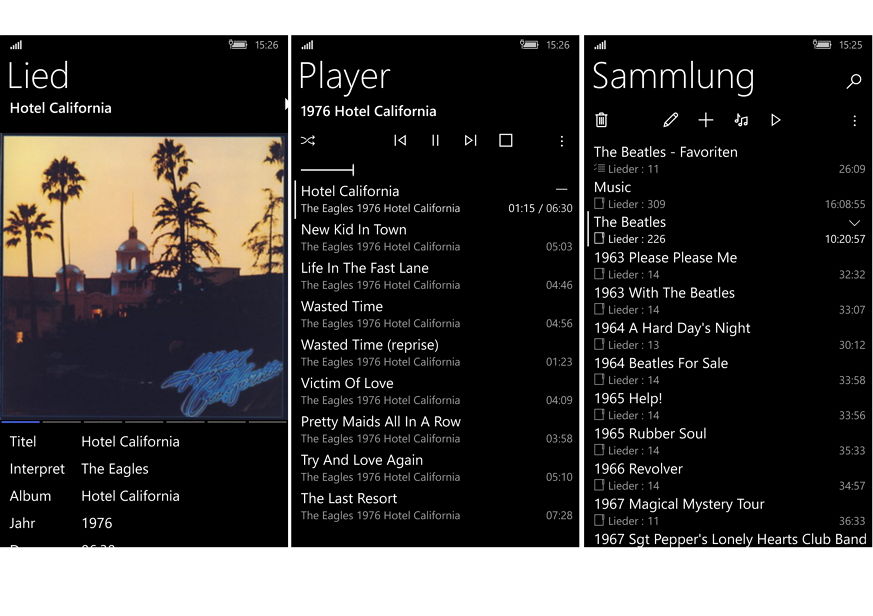Tick the checkbox for 1965 Rubber Soul
This screenshot has width=873, height=616.
599,450
